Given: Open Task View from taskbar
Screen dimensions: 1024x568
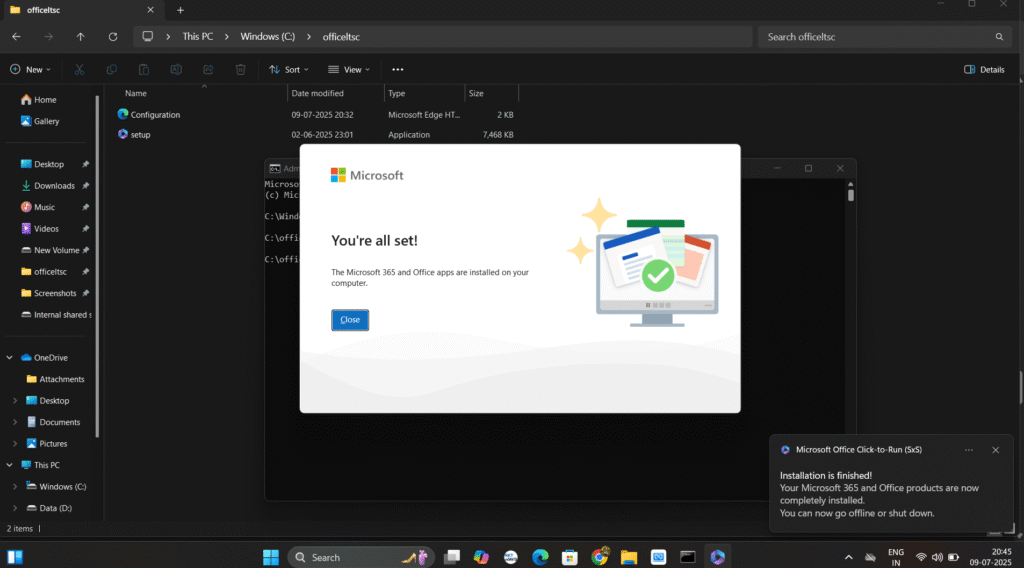Looking at the screenshot, I should click(451, 557).
